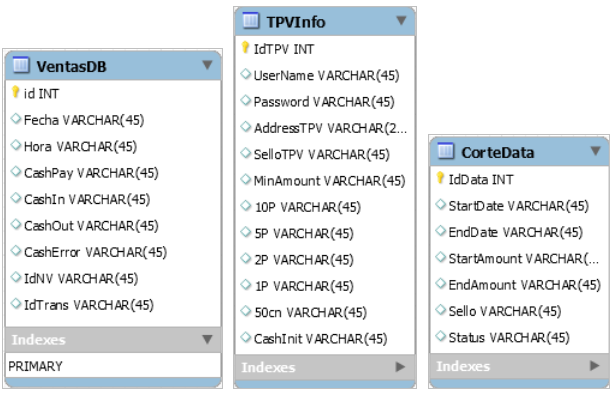Screen dimensions: 613x394
Task: Select the Password VARCHAR(45) column
Action: click(325, 102)
